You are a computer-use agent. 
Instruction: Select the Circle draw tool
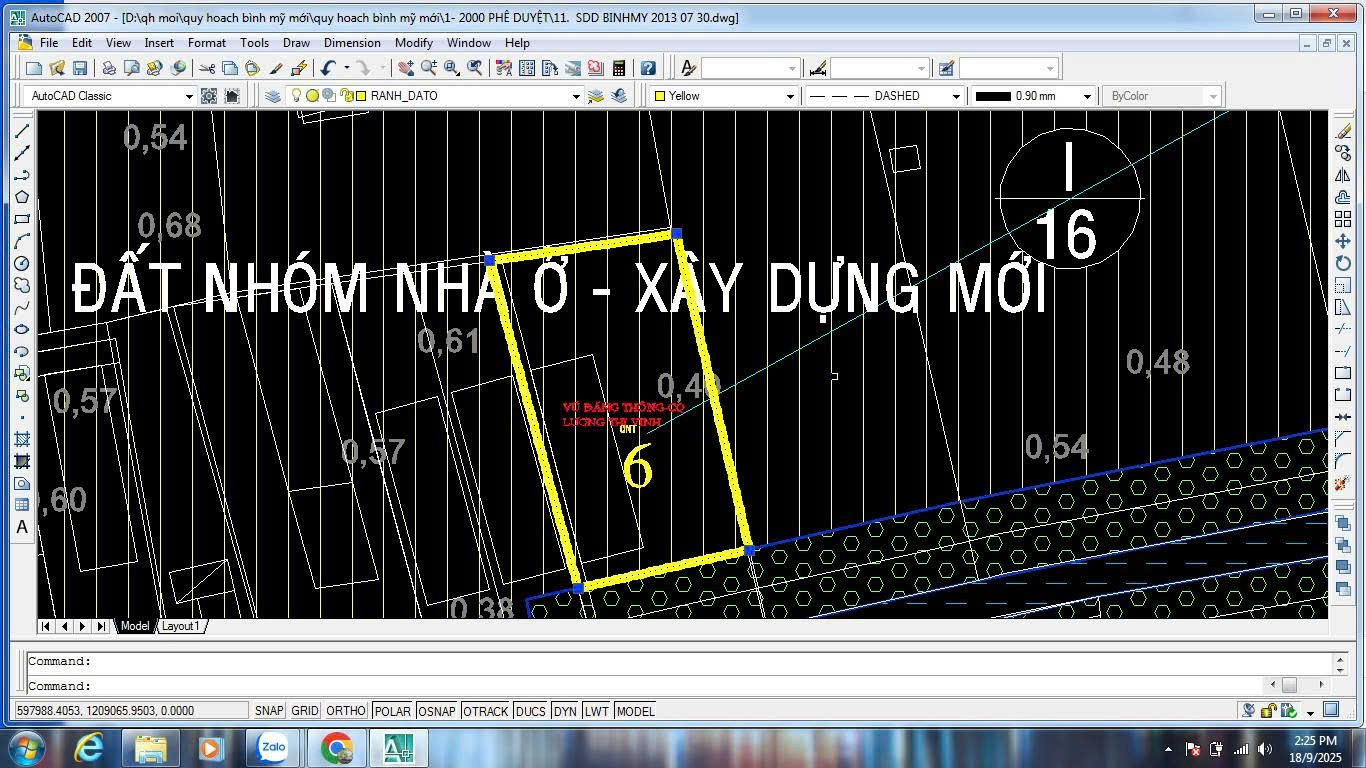click(x=21, y=263)
